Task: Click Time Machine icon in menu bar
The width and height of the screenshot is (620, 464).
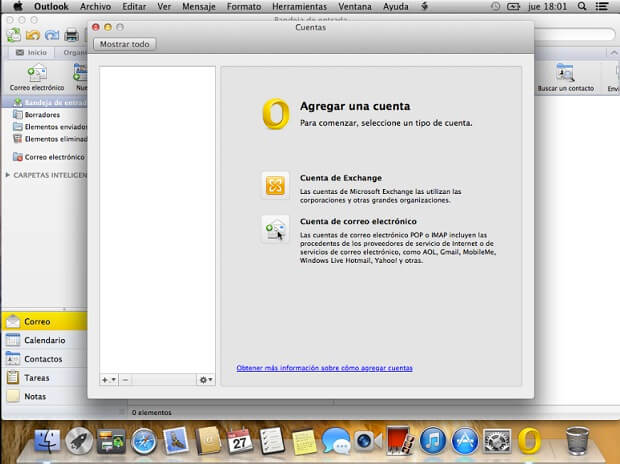Action: pos(495,6)
